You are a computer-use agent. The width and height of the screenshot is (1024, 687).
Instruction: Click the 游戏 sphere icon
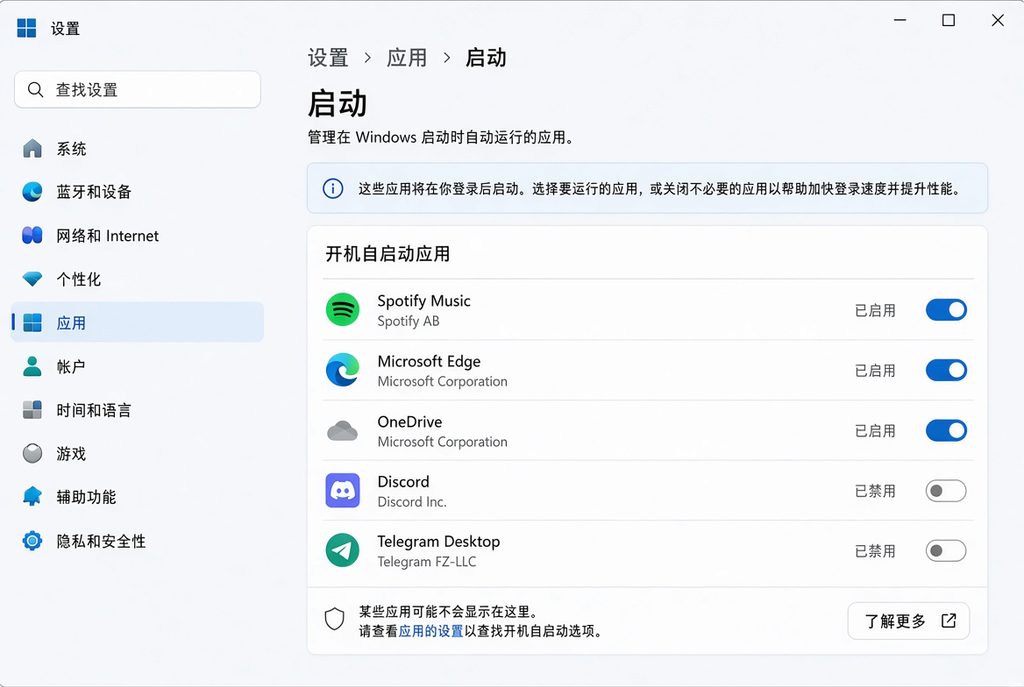pyautogui.click(x=32, y=453)
